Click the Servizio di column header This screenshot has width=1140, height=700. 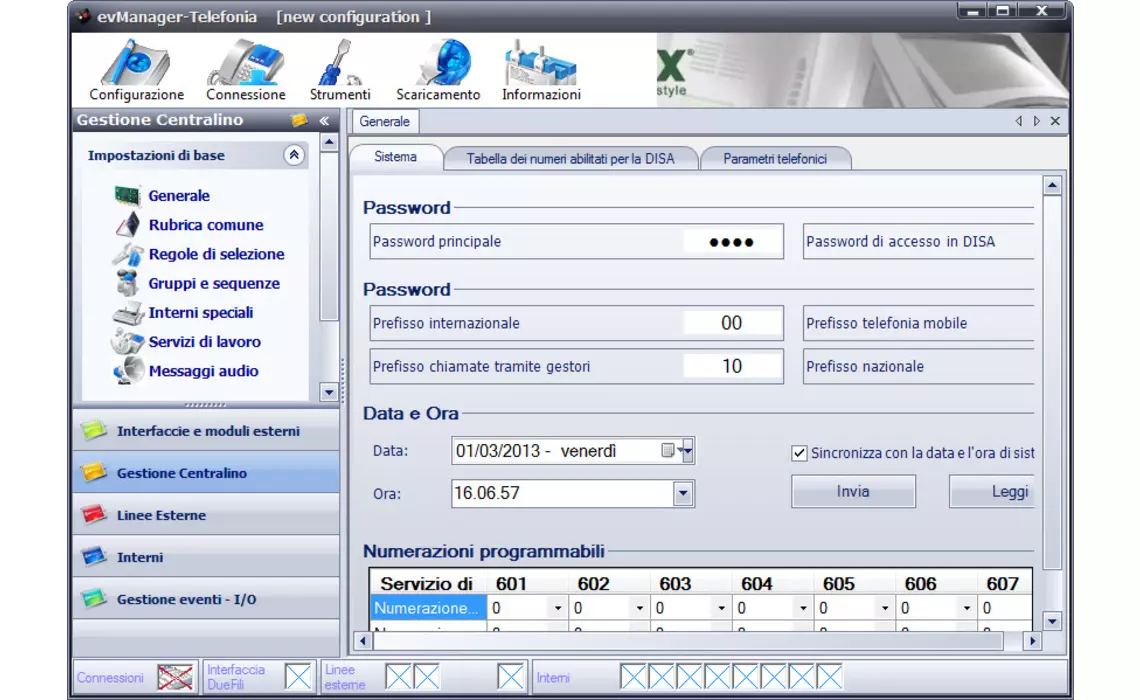[x=427, y=584]
